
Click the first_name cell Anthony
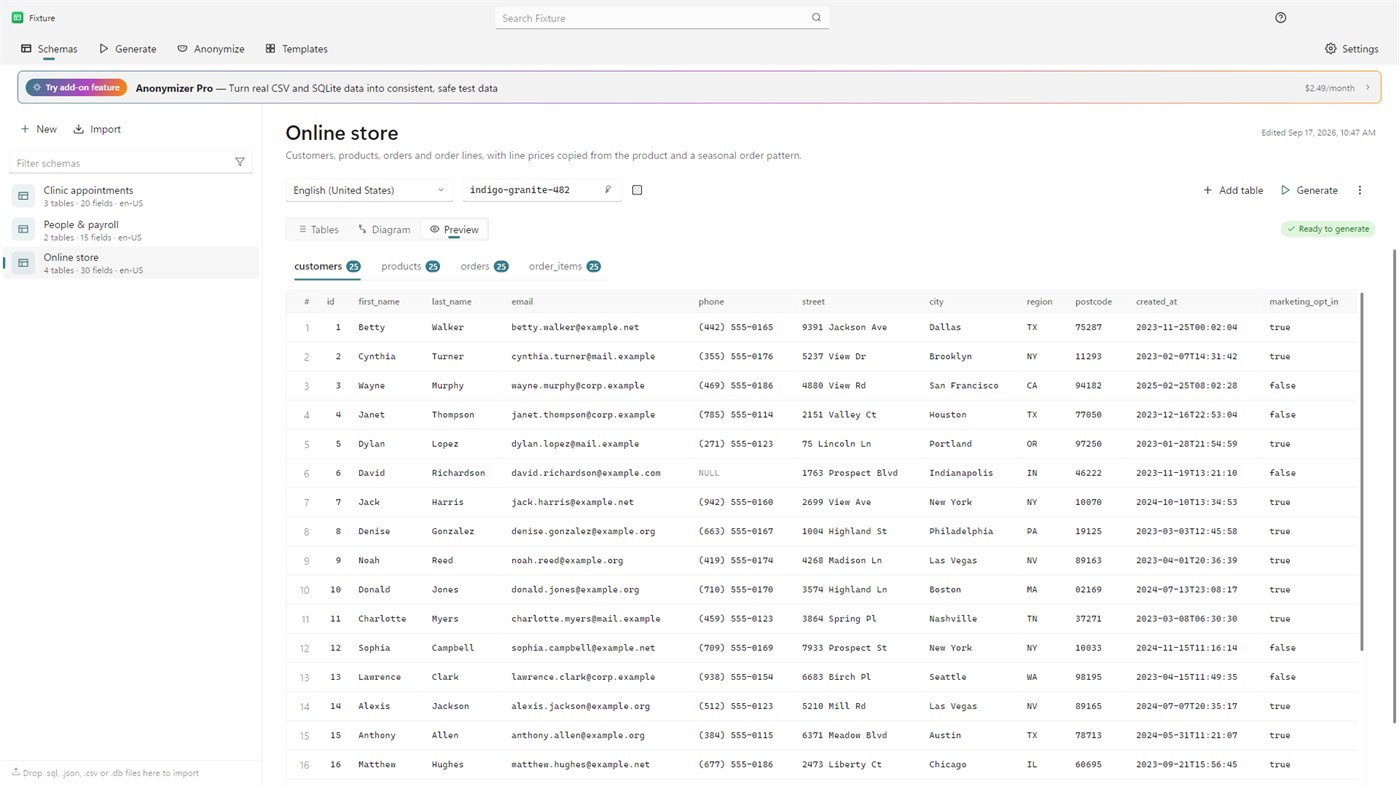(x=377, y=735)
